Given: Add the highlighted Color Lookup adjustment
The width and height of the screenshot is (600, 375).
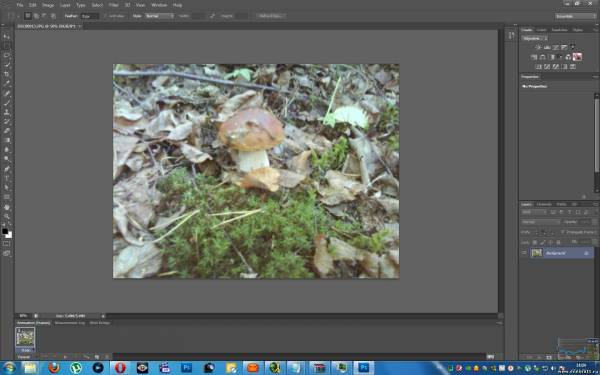Looking at the screenshot, I should [577, 57].
